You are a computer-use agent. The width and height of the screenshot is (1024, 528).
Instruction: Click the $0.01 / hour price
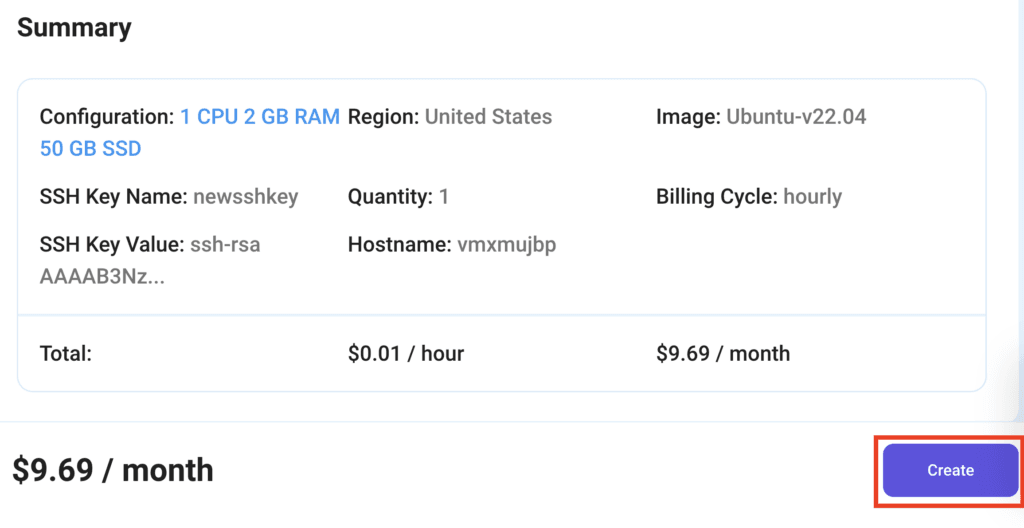tap(406, 354)
